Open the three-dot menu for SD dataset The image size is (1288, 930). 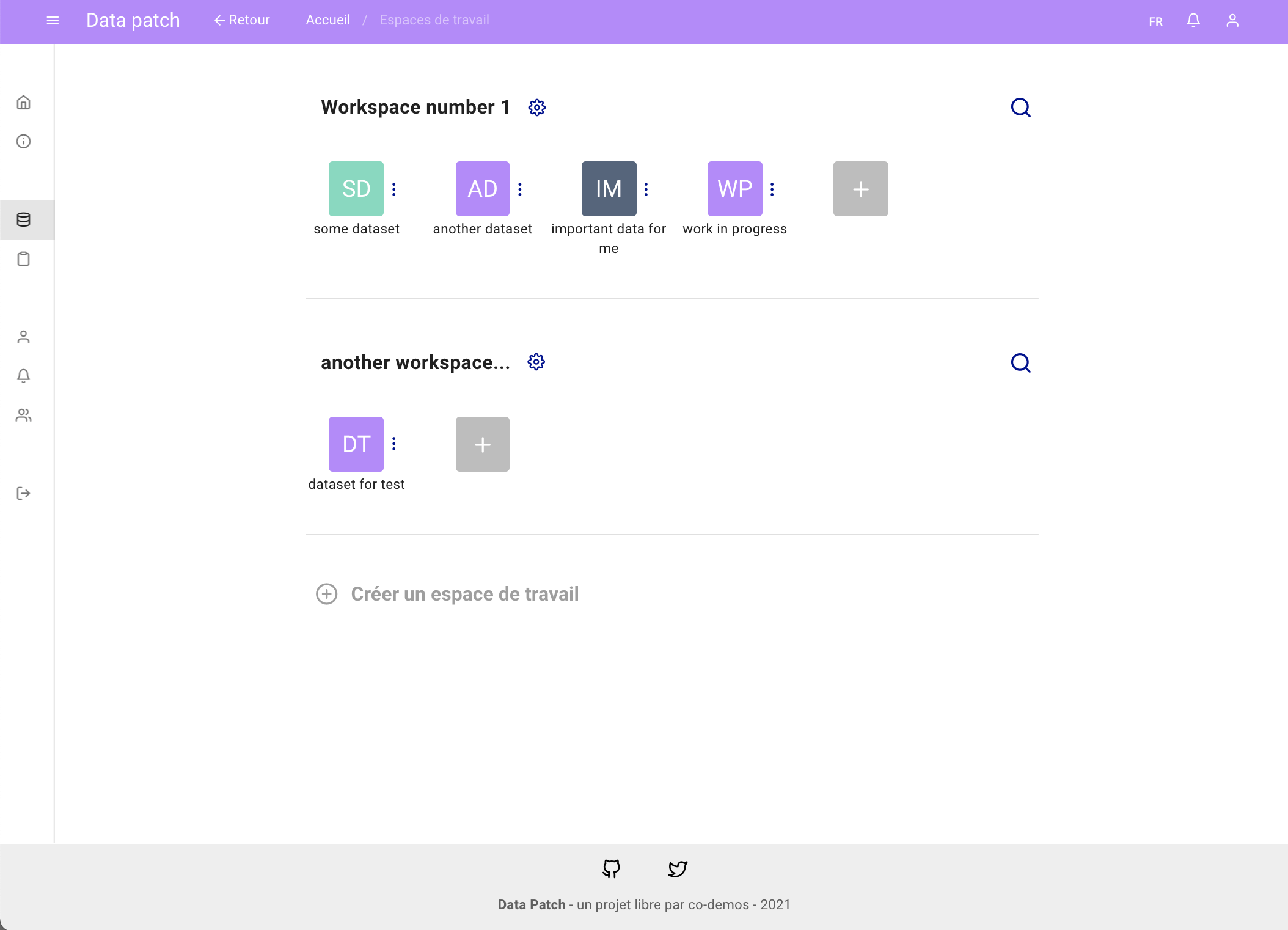[394, 189]
